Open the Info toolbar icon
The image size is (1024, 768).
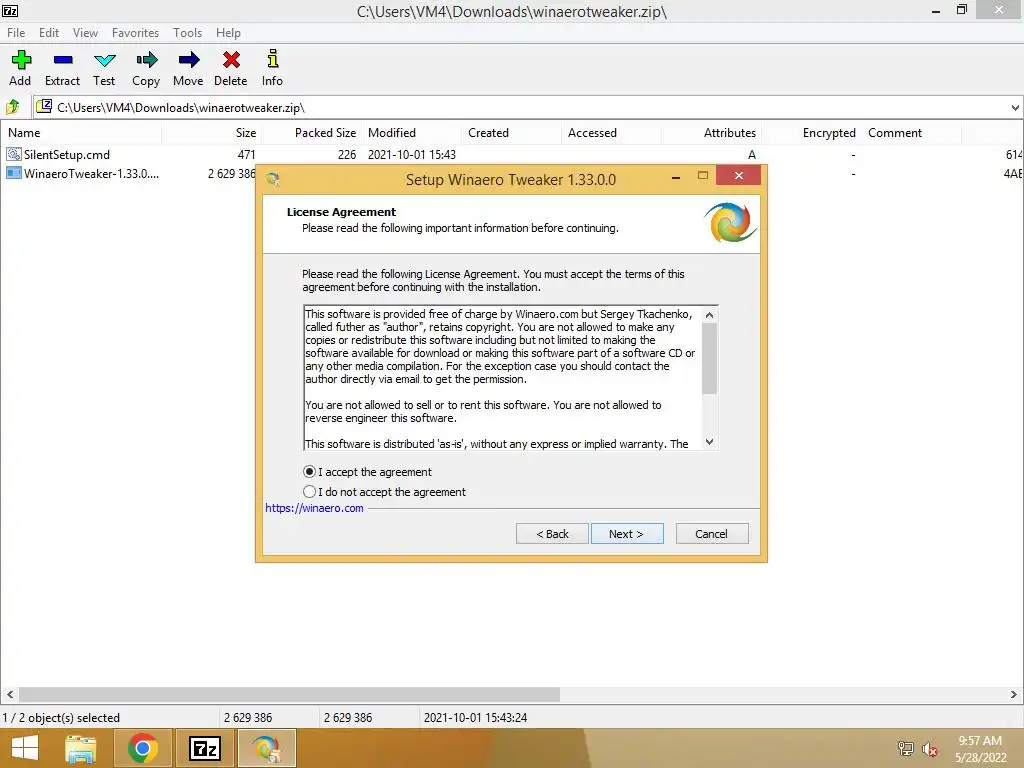point(273,59)
